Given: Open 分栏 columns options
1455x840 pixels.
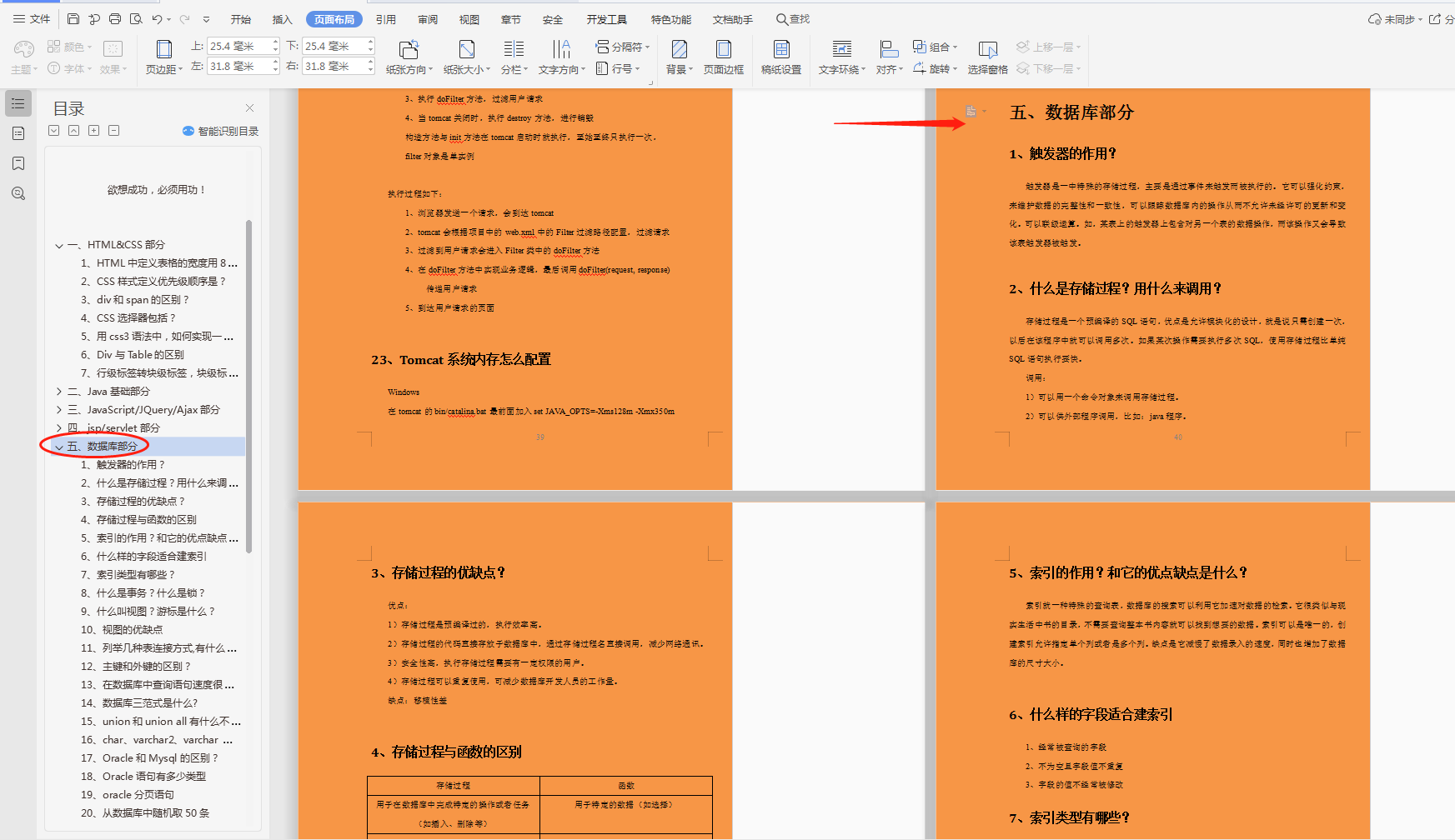Looking at the screenshot, I should tap(514, 57).
